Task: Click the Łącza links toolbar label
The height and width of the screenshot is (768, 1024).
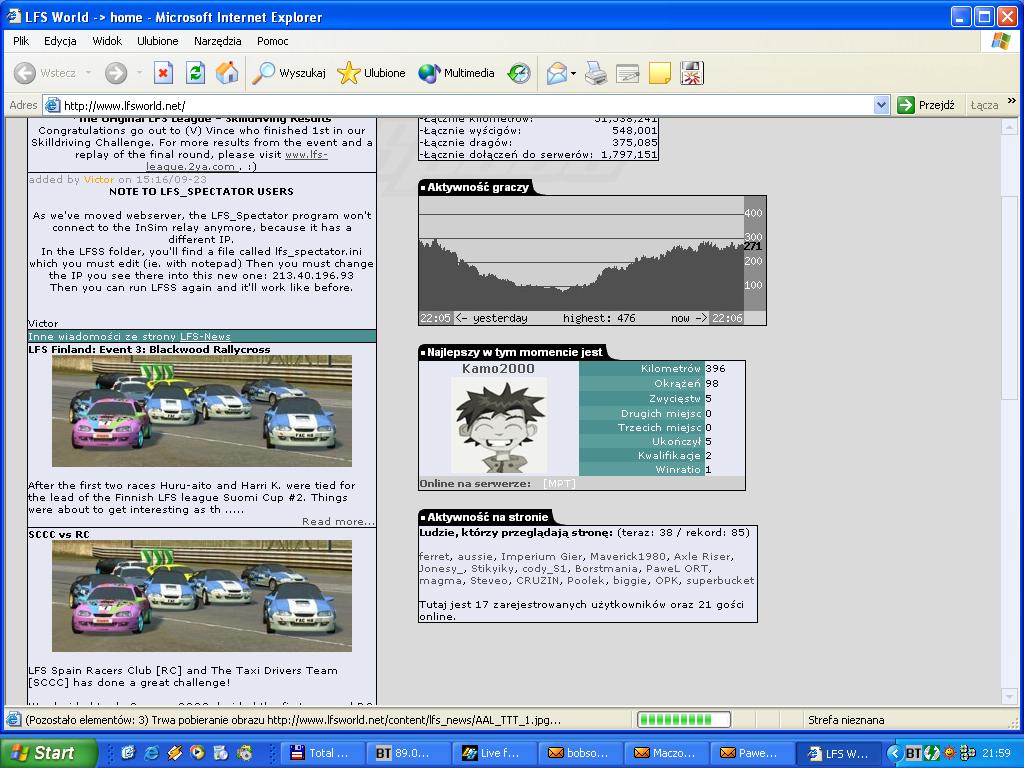Action: click(984, 105)
